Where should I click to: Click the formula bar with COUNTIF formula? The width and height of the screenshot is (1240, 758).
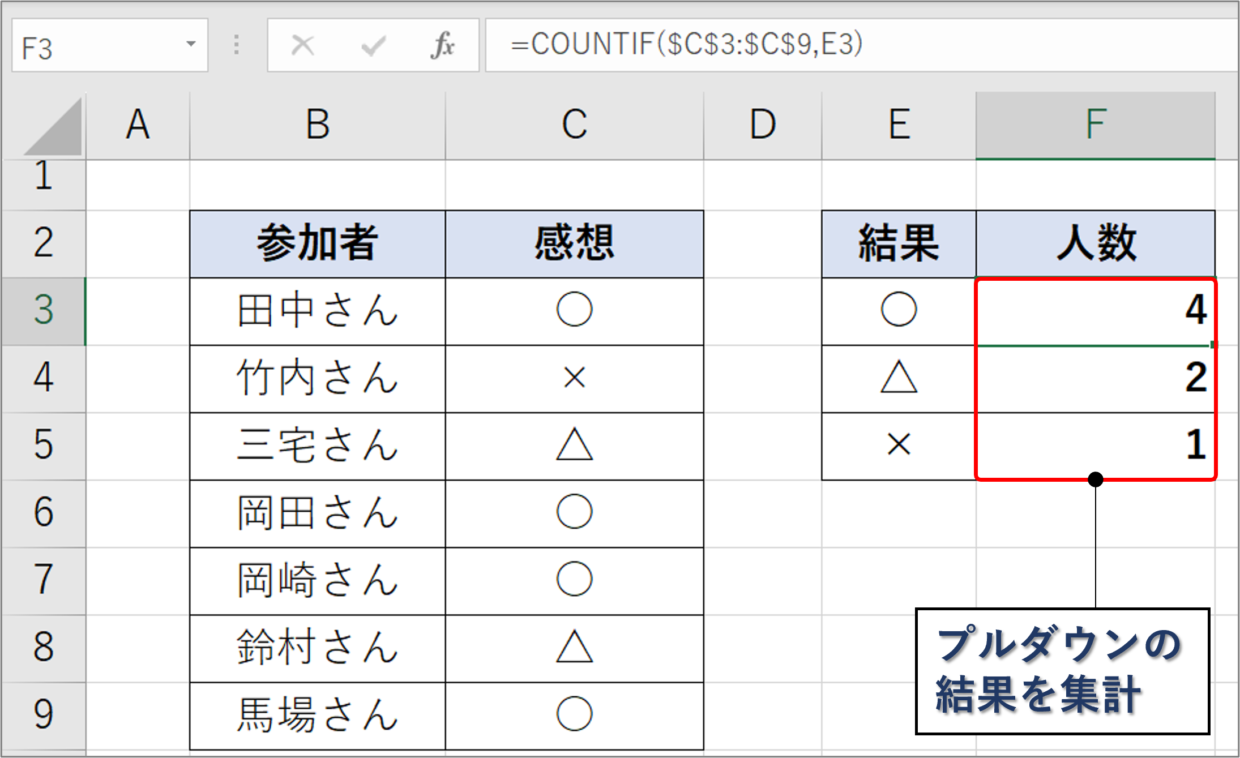point(861,46)
